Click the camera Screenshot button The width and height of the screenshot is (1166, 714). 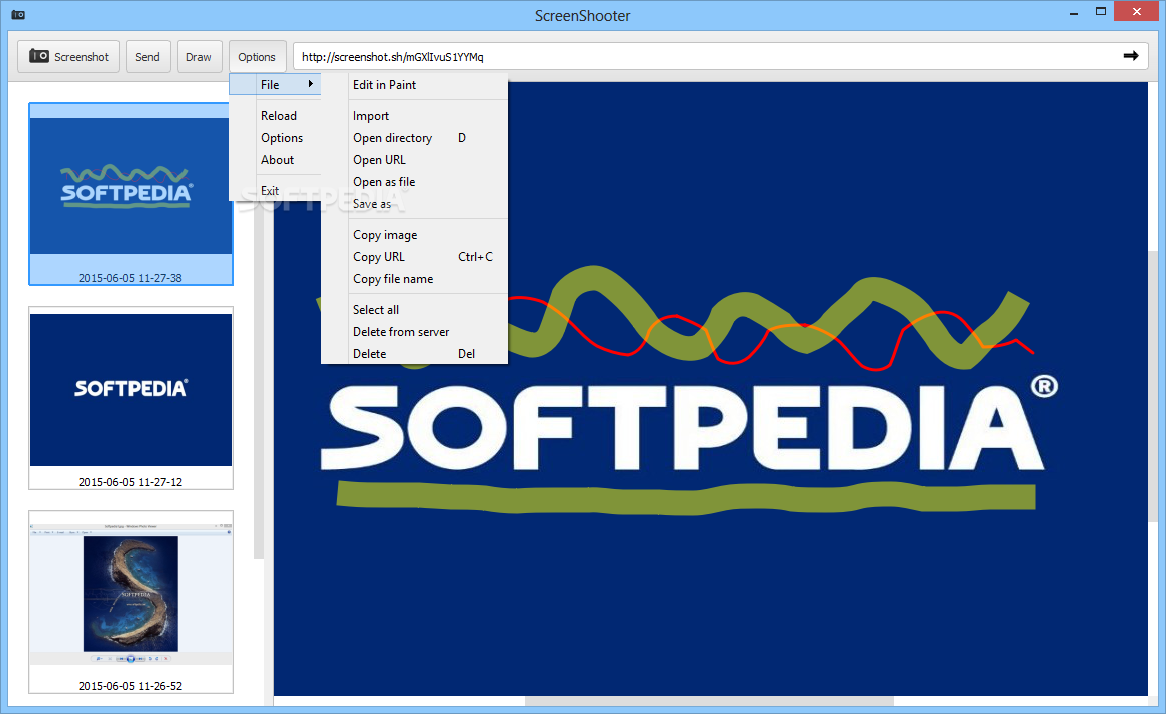coord(68,57)
